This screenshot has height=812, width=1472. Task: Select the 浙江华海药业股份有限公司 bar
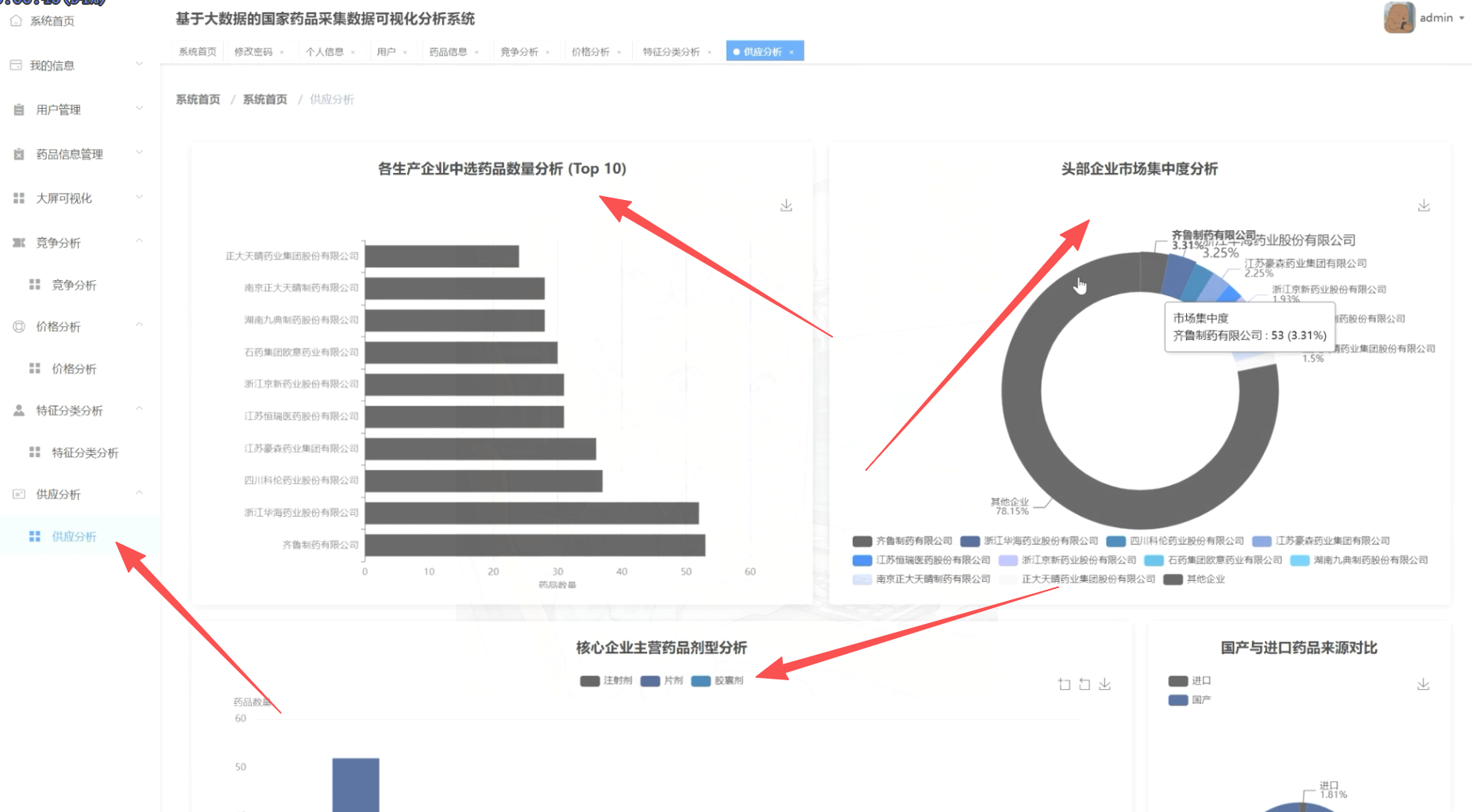(532, 513)
